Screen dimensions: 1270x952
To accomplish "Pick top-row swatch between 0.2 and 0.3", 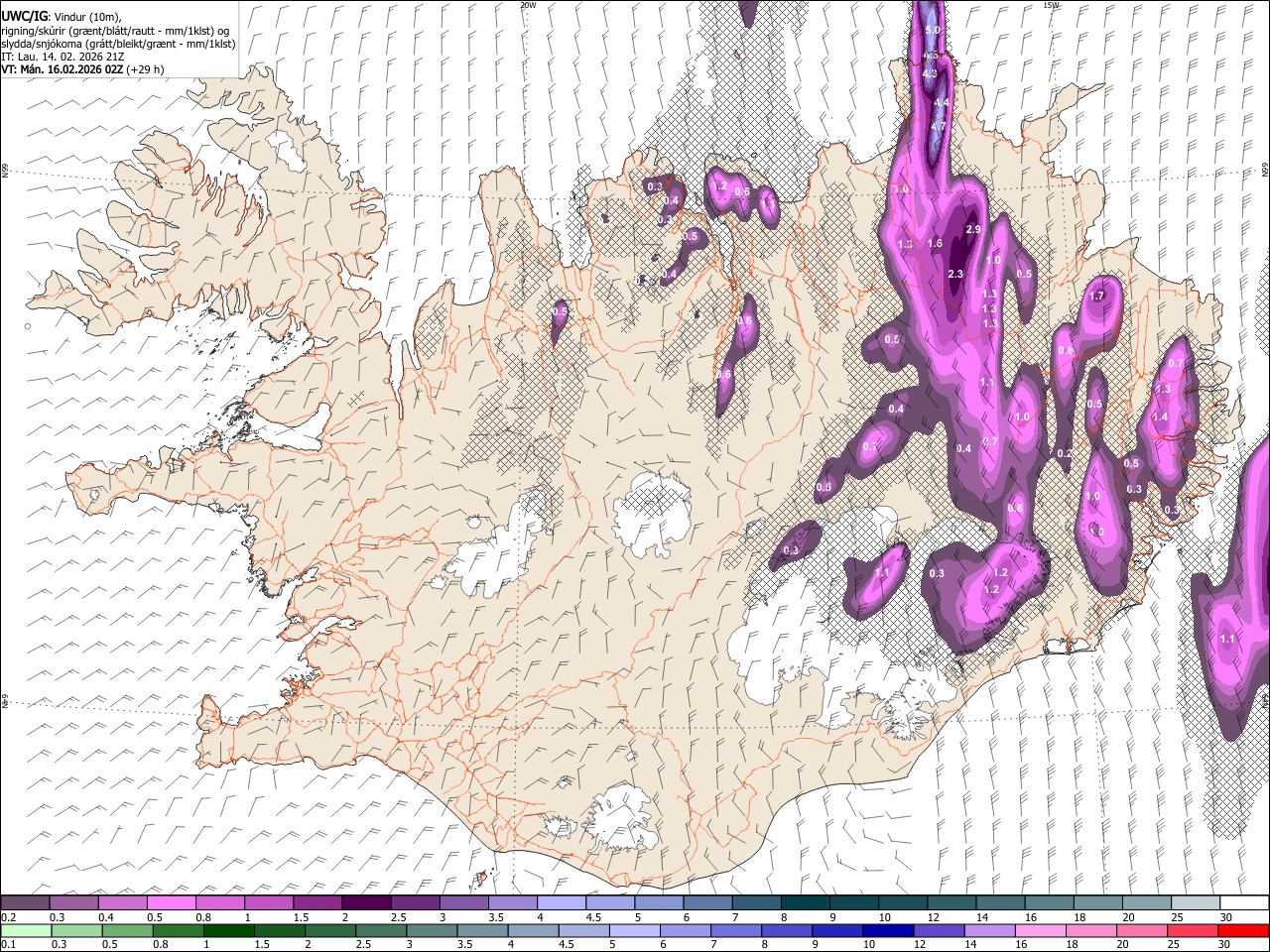I will 25,903.
